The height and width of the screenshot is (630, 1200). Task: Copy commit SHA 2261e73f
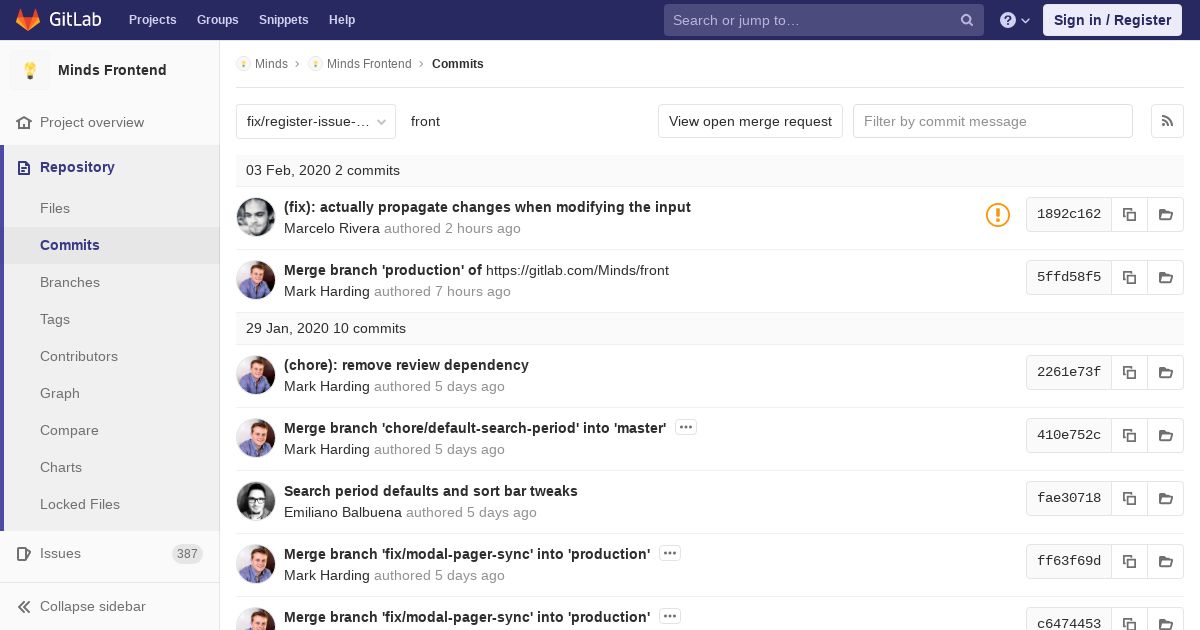pos(1129,372)
